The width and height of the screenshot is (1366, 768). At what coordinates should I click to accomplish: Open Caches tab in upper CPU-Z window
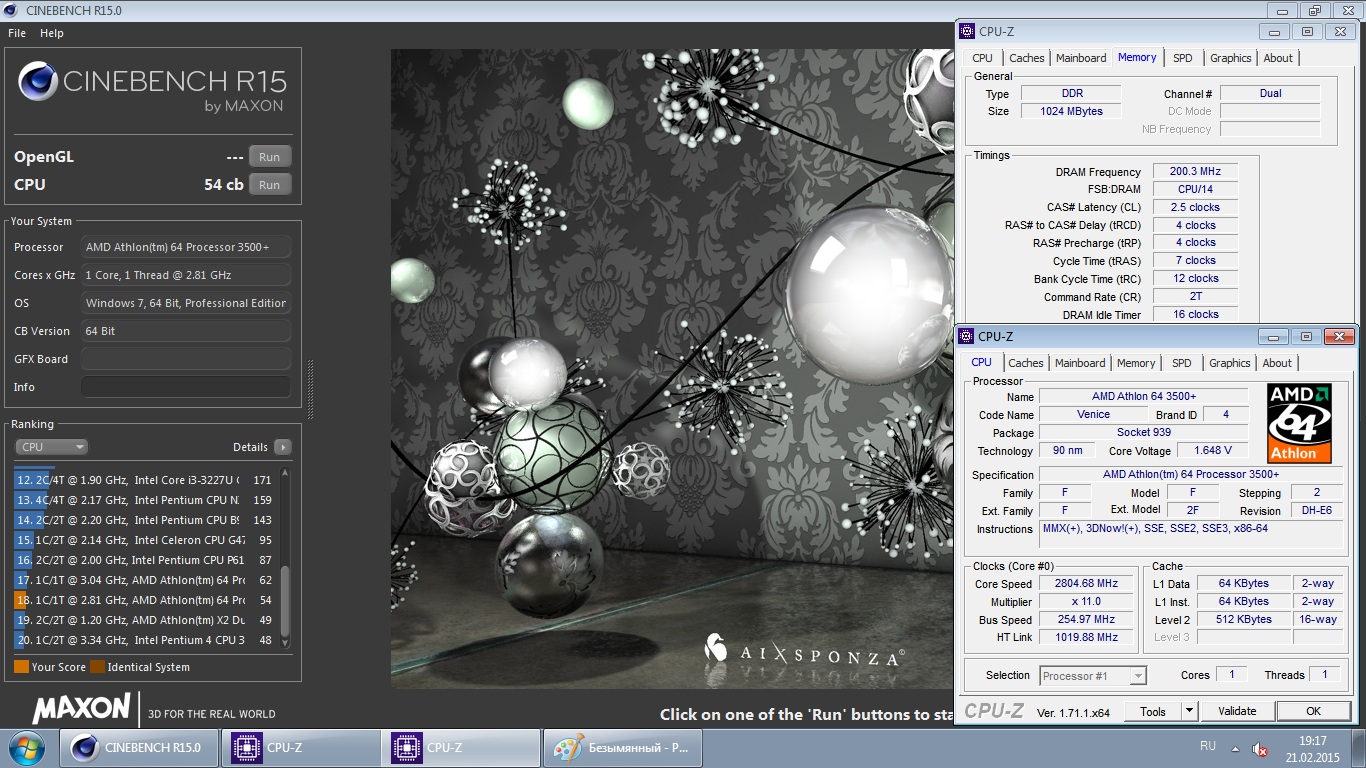tap(1026, 58)
